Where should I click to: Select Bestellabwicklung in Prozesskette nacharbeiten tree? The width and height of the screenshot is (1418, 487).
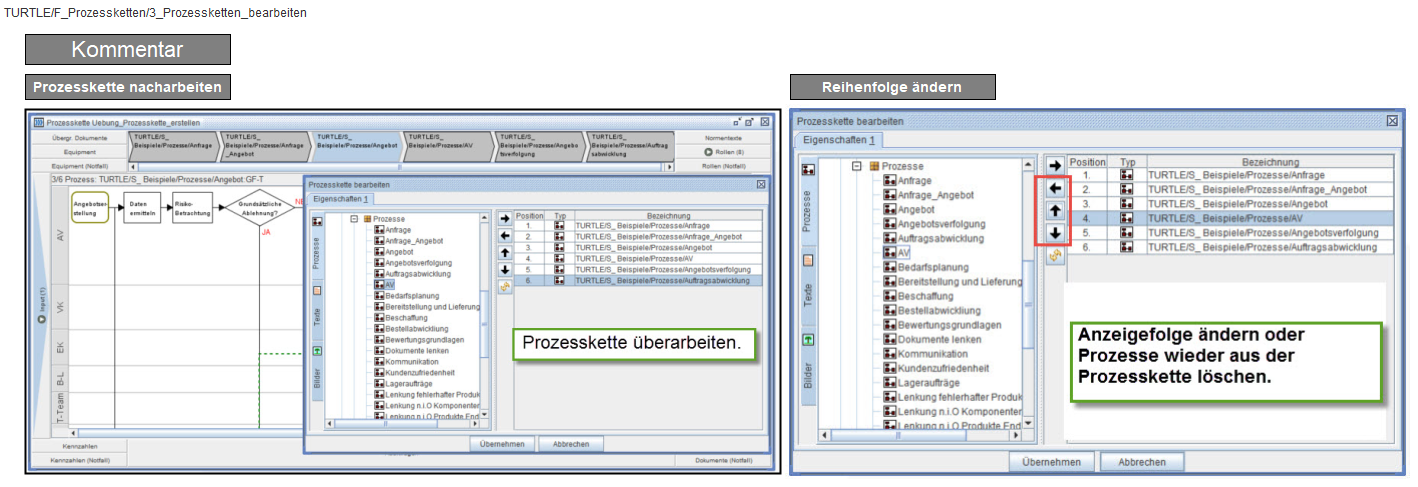417,328
